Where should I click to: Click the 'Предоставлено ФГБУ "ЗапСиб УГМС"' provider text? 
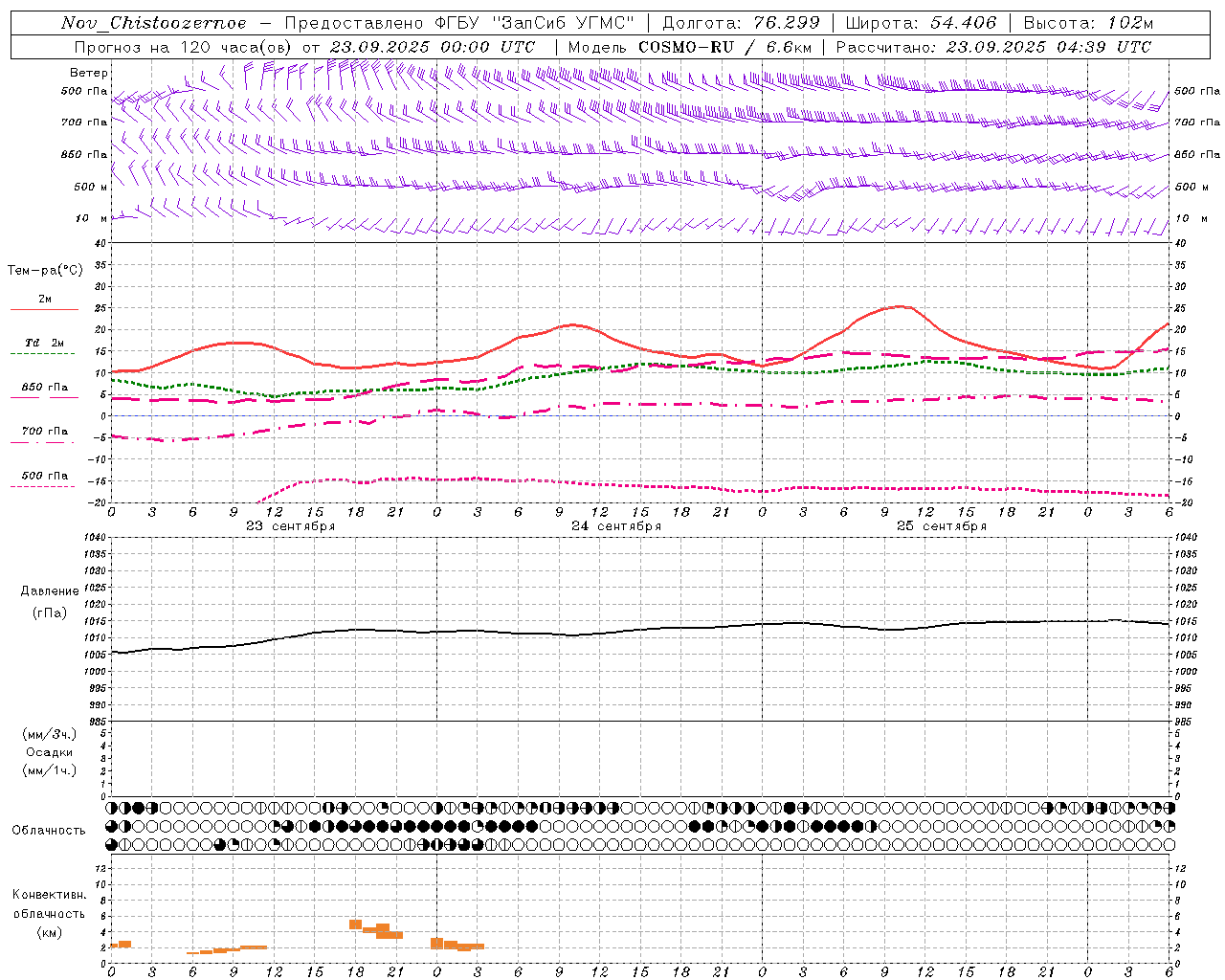(x=461, y=23)
